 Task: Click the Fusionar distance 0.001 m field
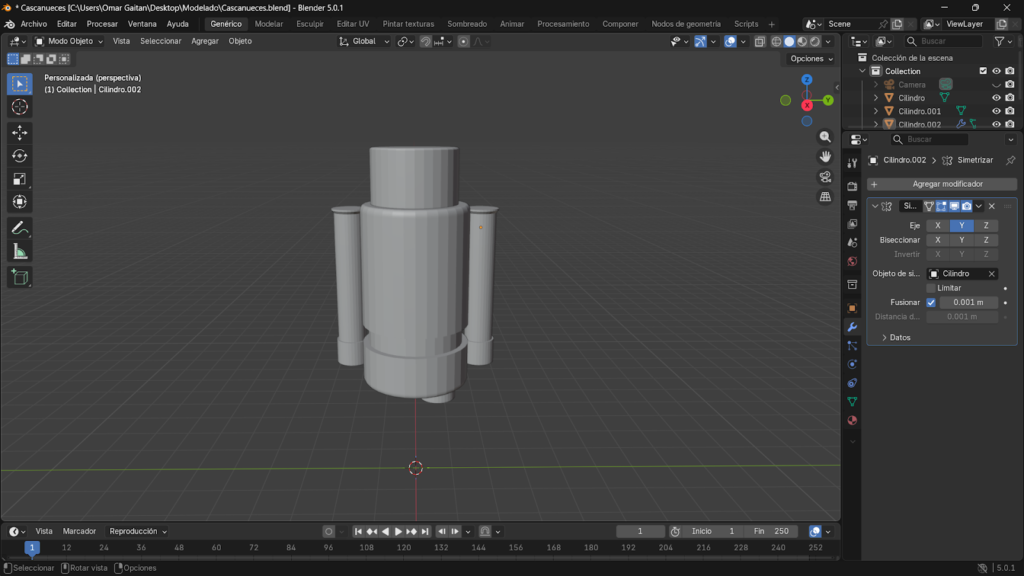(x=967, y=302)
